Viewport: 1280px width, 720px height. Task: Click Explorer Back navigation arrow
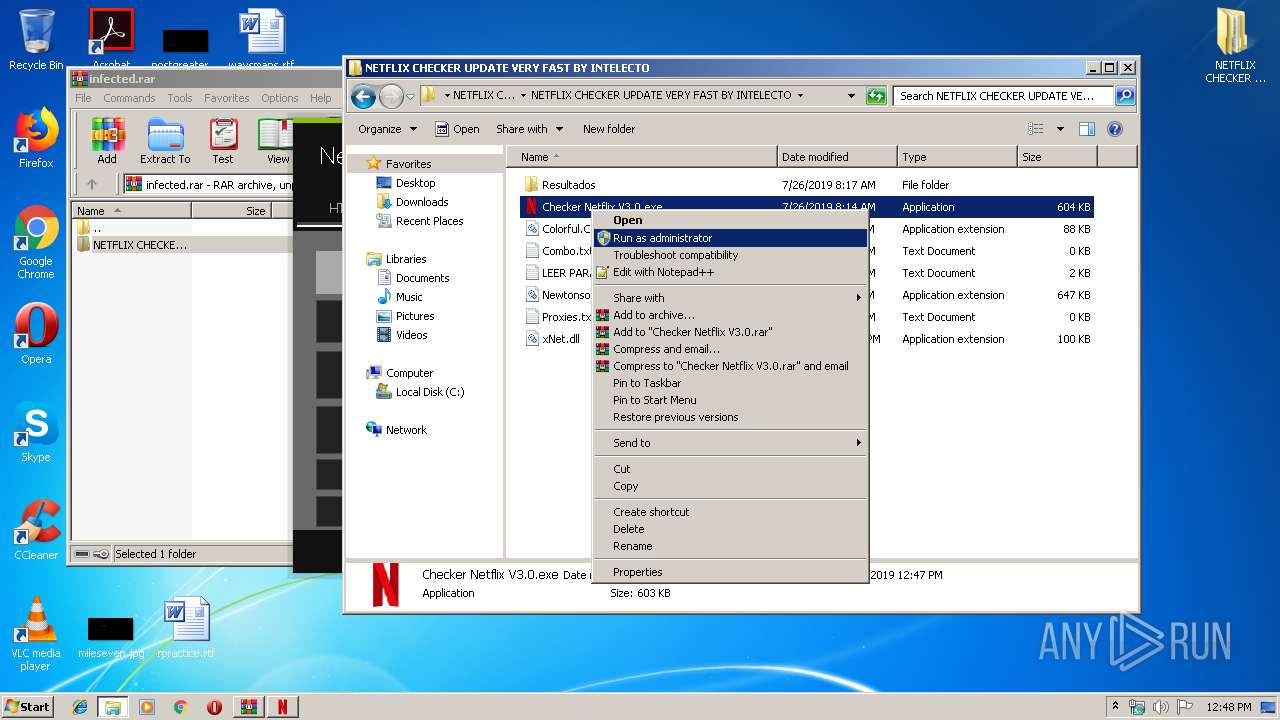(x=364, y=96)
